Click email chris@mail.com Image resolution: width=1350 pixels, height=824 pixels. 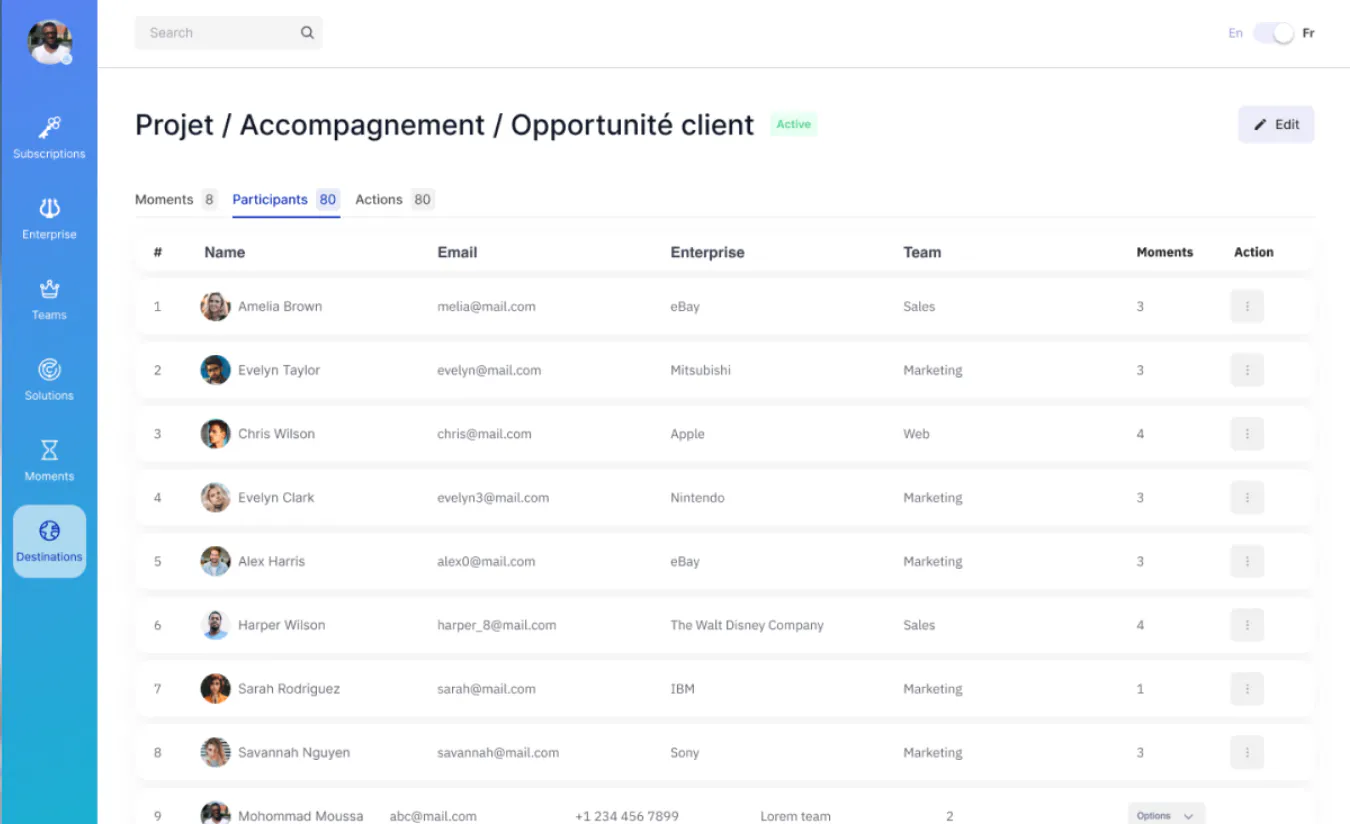(484, 434)
